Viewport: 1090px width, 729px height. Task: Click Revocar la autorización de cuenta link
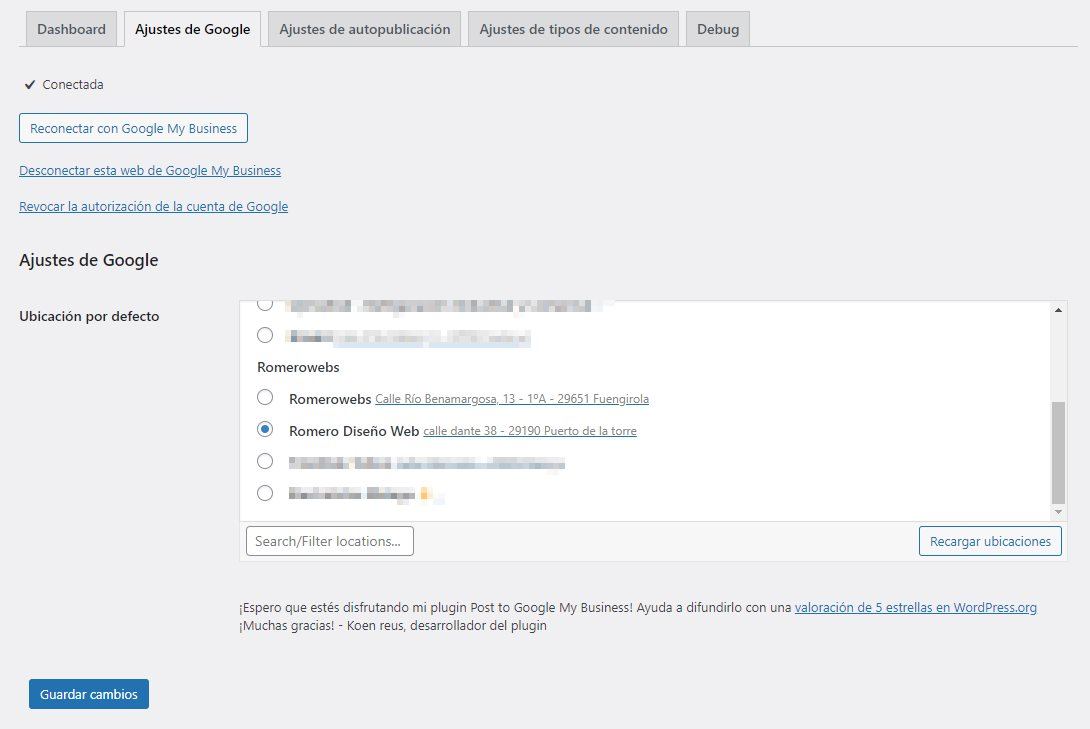coord(153,207)
